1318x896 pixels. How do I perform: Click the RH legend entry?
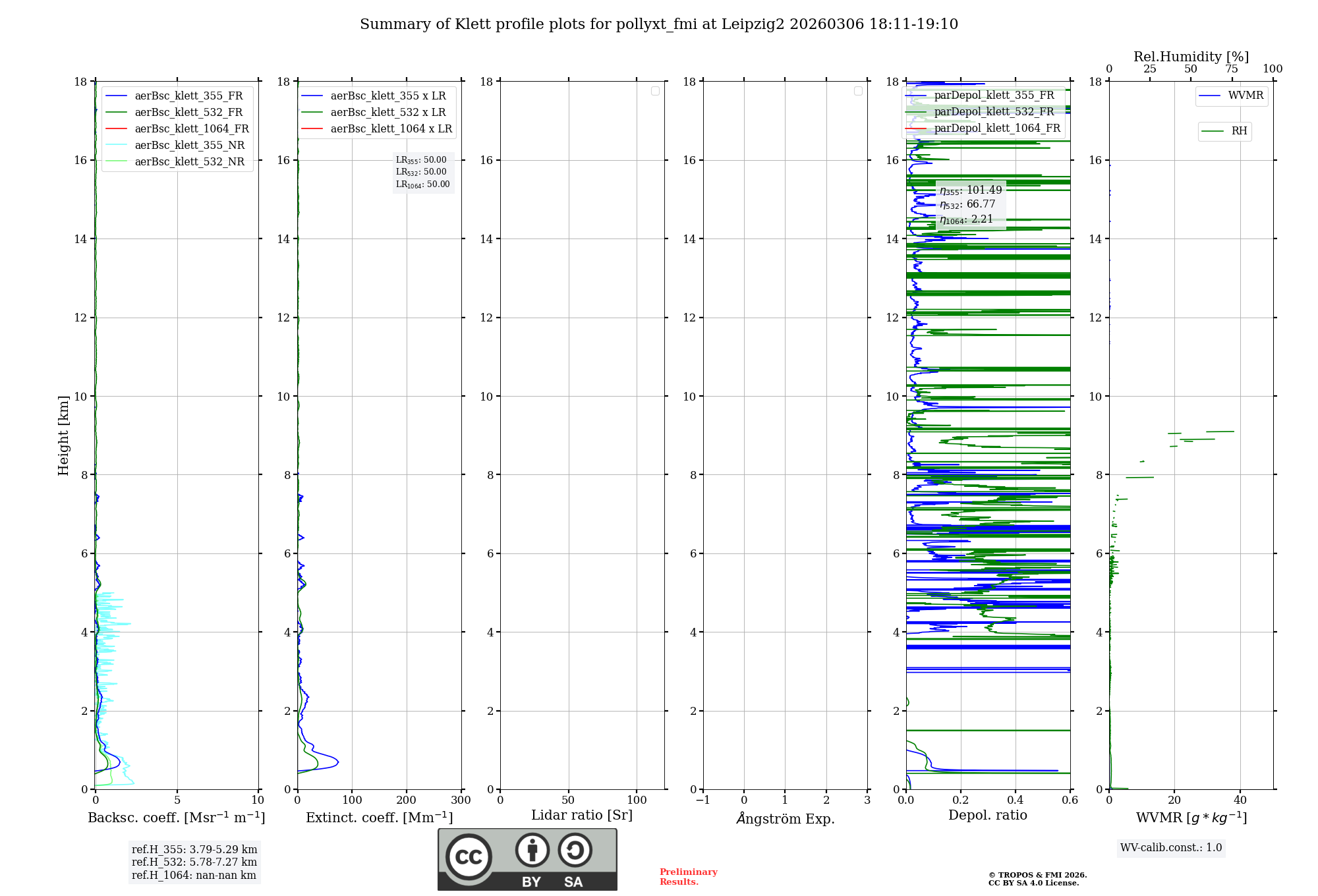(1238, 131)
